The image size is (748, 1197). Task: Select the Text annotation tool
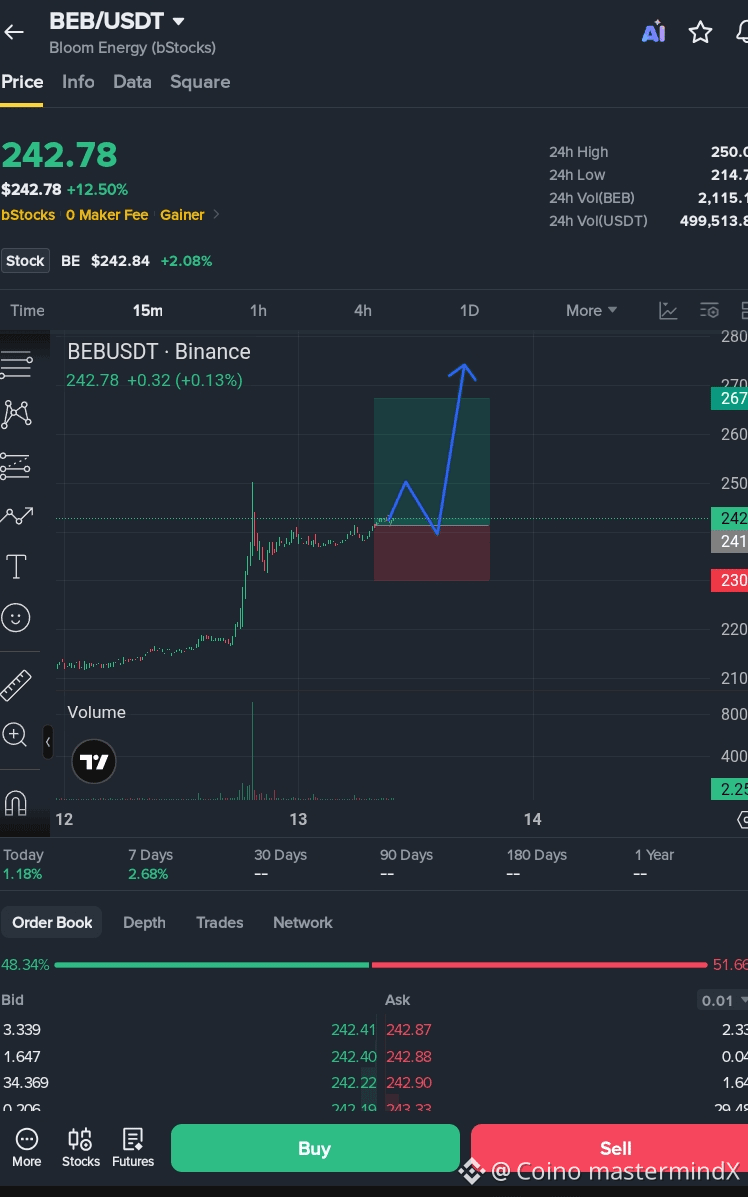click(16, 566)
